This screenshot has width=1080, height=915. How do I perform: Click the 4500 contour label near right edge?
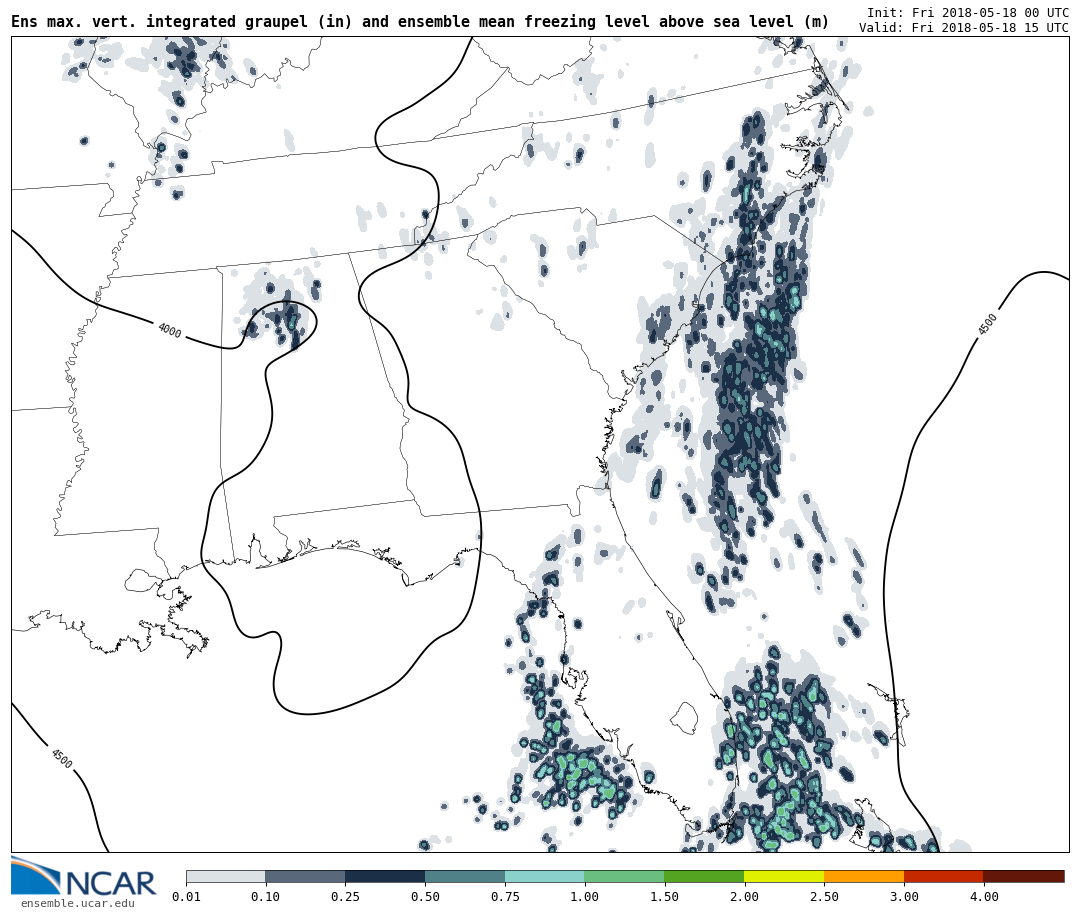pos(987,324)
